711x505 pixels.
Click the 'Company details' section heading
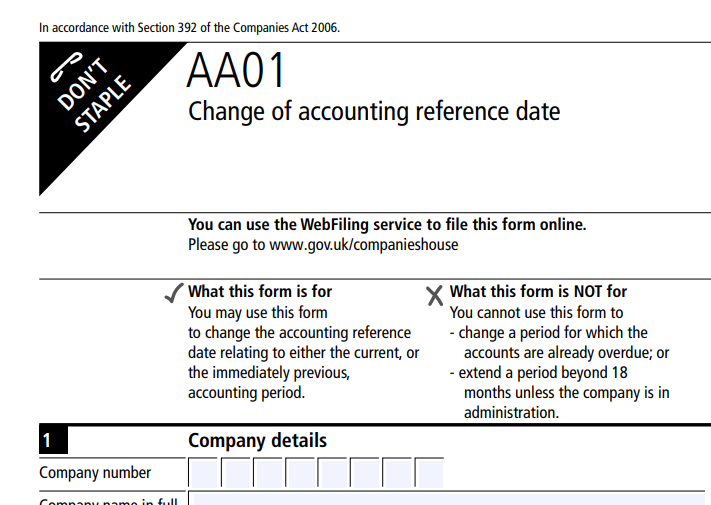point(257,441)
